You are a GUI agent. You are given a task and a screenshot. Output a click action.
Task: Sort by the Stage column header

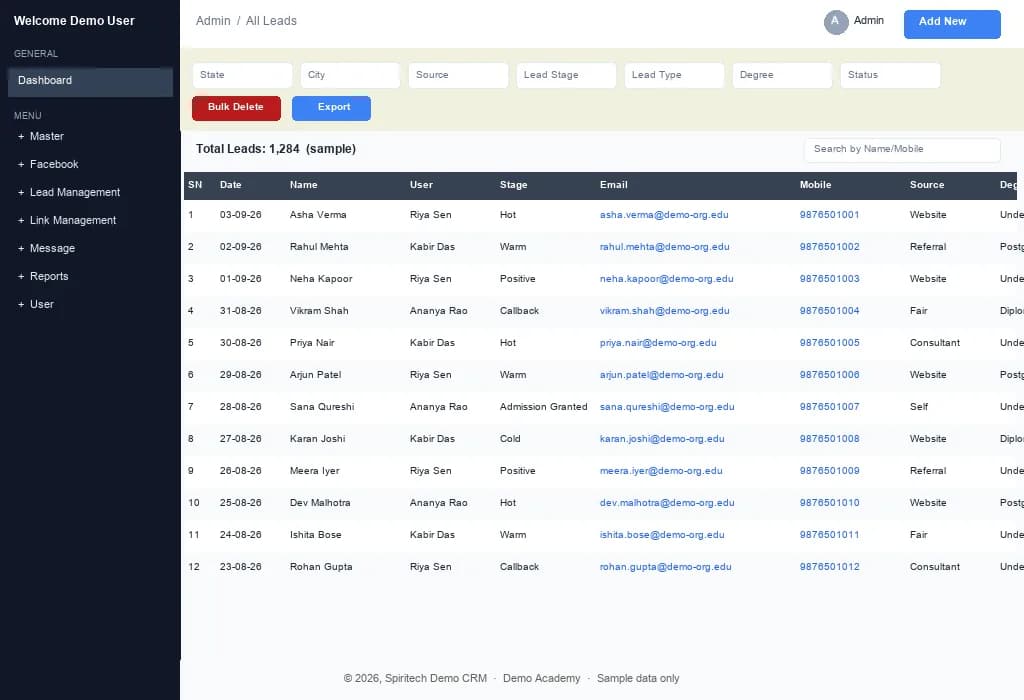(x=513, y=185)
